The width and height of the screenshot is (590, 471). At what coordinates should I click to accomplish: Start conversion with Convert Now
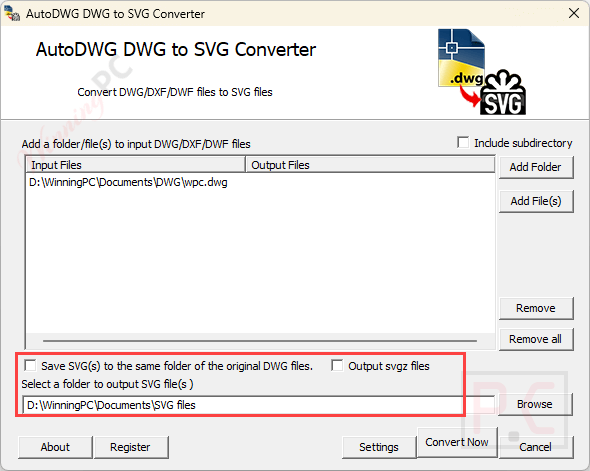457,442
